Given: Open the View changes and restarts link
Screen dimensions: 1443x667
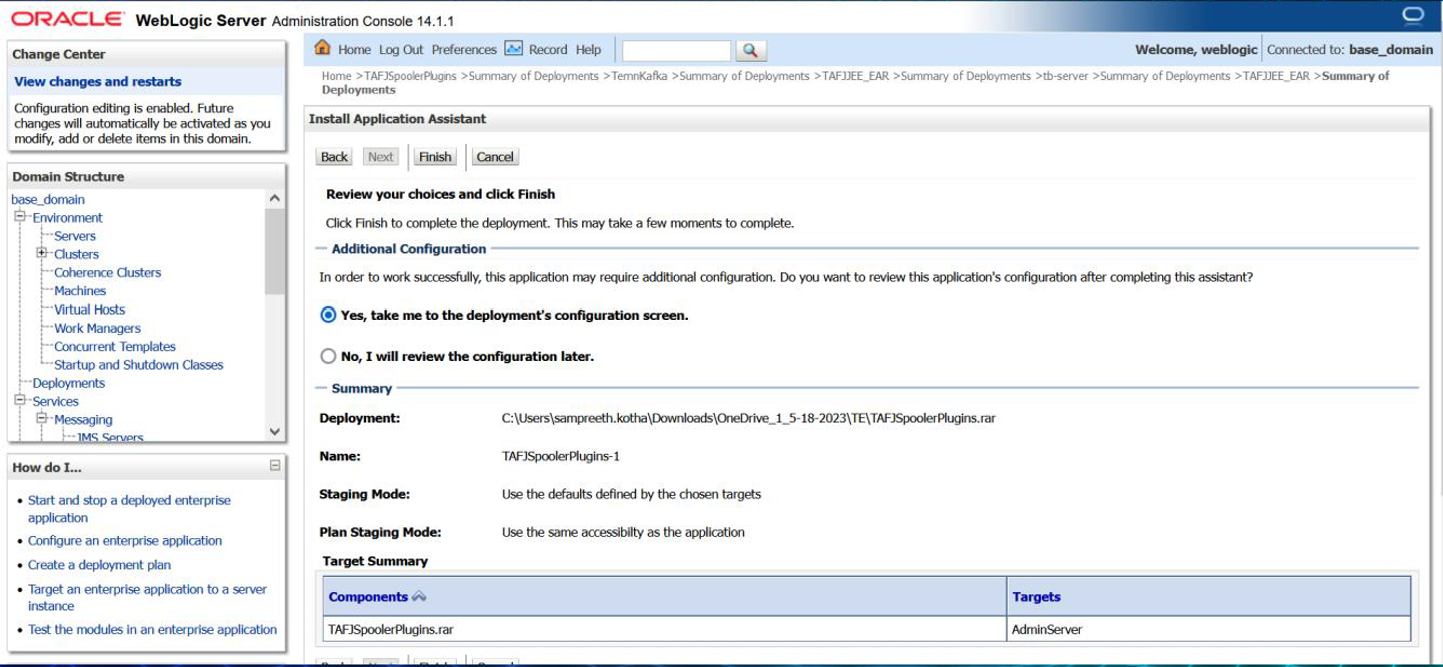Looking at the screenshot, I should click(98, 82).
